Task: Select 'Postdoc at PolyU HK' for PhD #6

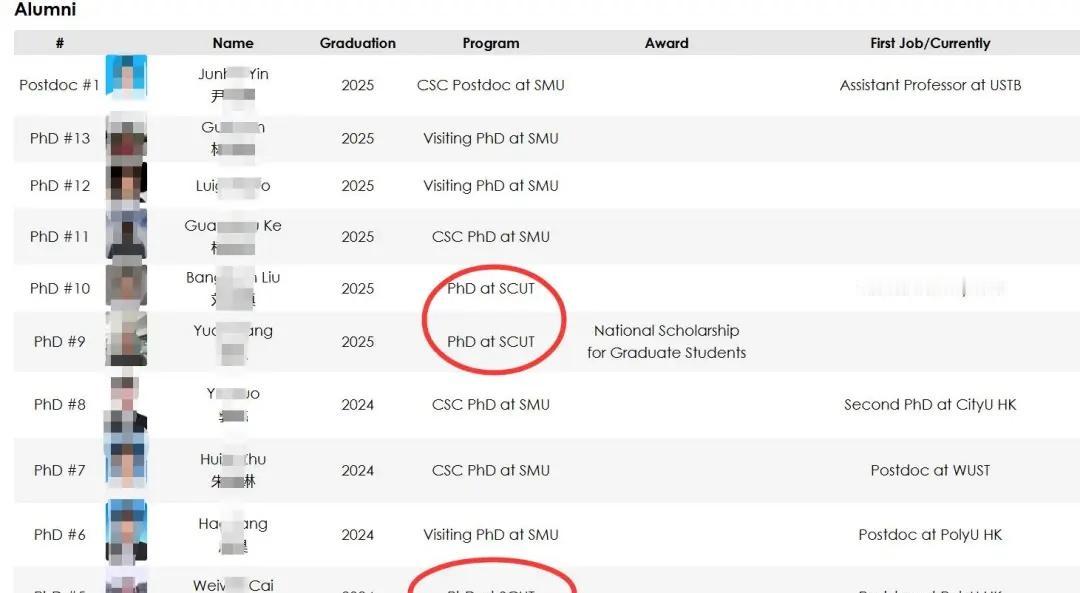Action: pos(930,535)
